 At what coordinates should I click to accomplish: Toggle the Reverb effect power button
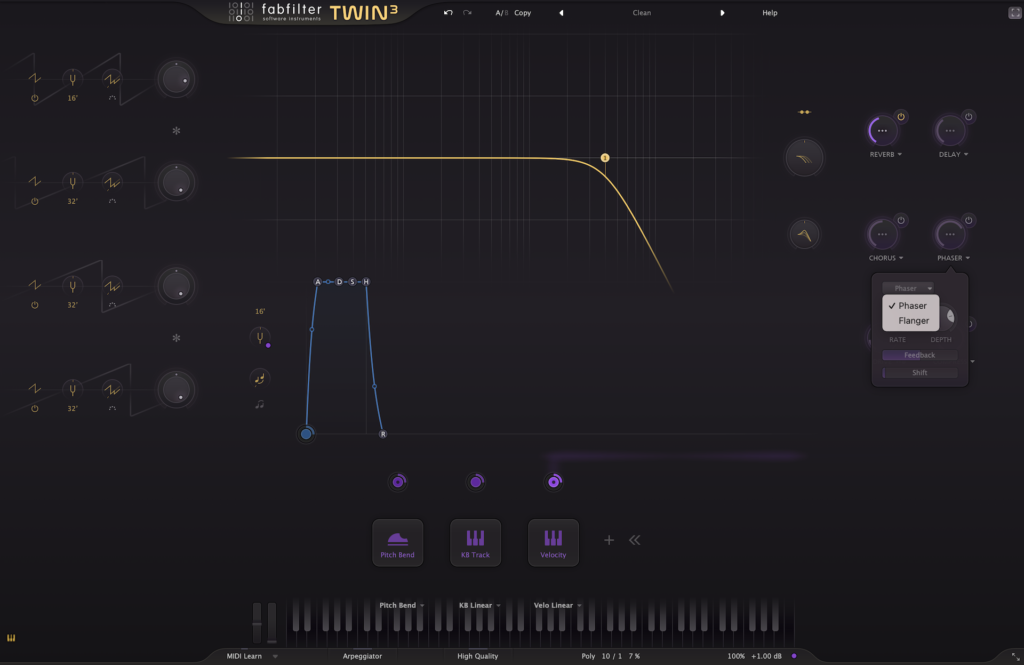click(x=901, y=117)
